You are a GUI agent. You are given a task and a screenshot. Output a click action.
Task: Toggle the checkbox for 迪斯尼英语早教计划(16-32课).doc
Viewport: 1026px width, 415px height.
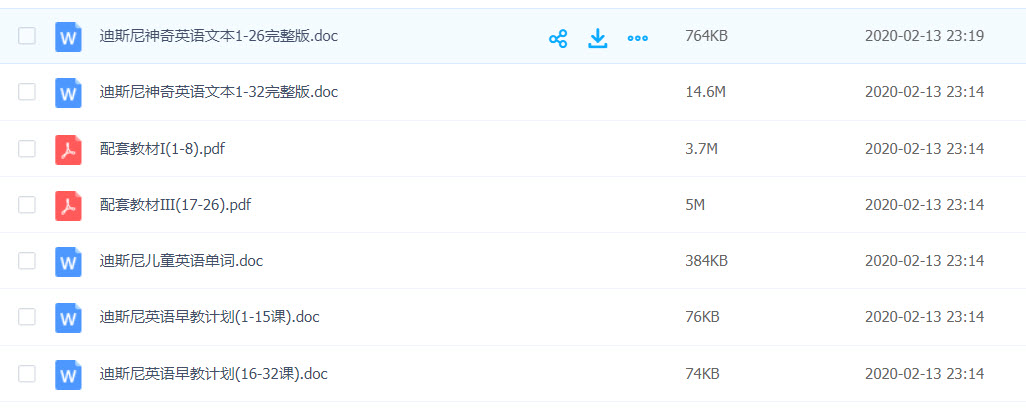point(27,374)
